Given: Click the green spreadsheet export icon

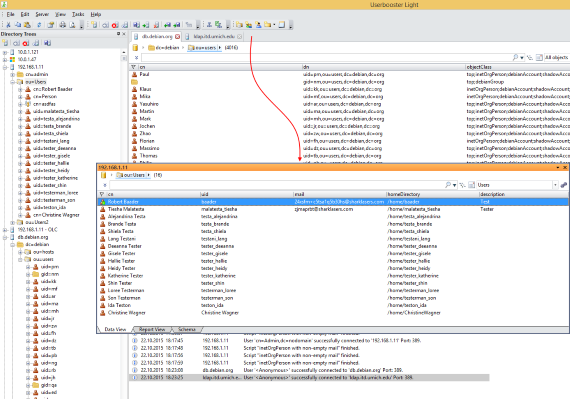Looking at the screenshot, I should (218, 25).
